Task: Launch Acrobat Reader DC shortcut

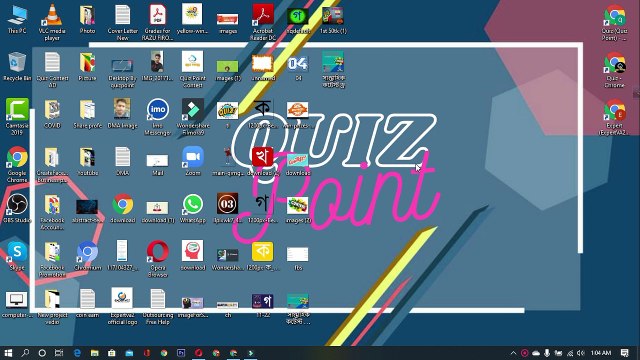Action: [262, 22]
